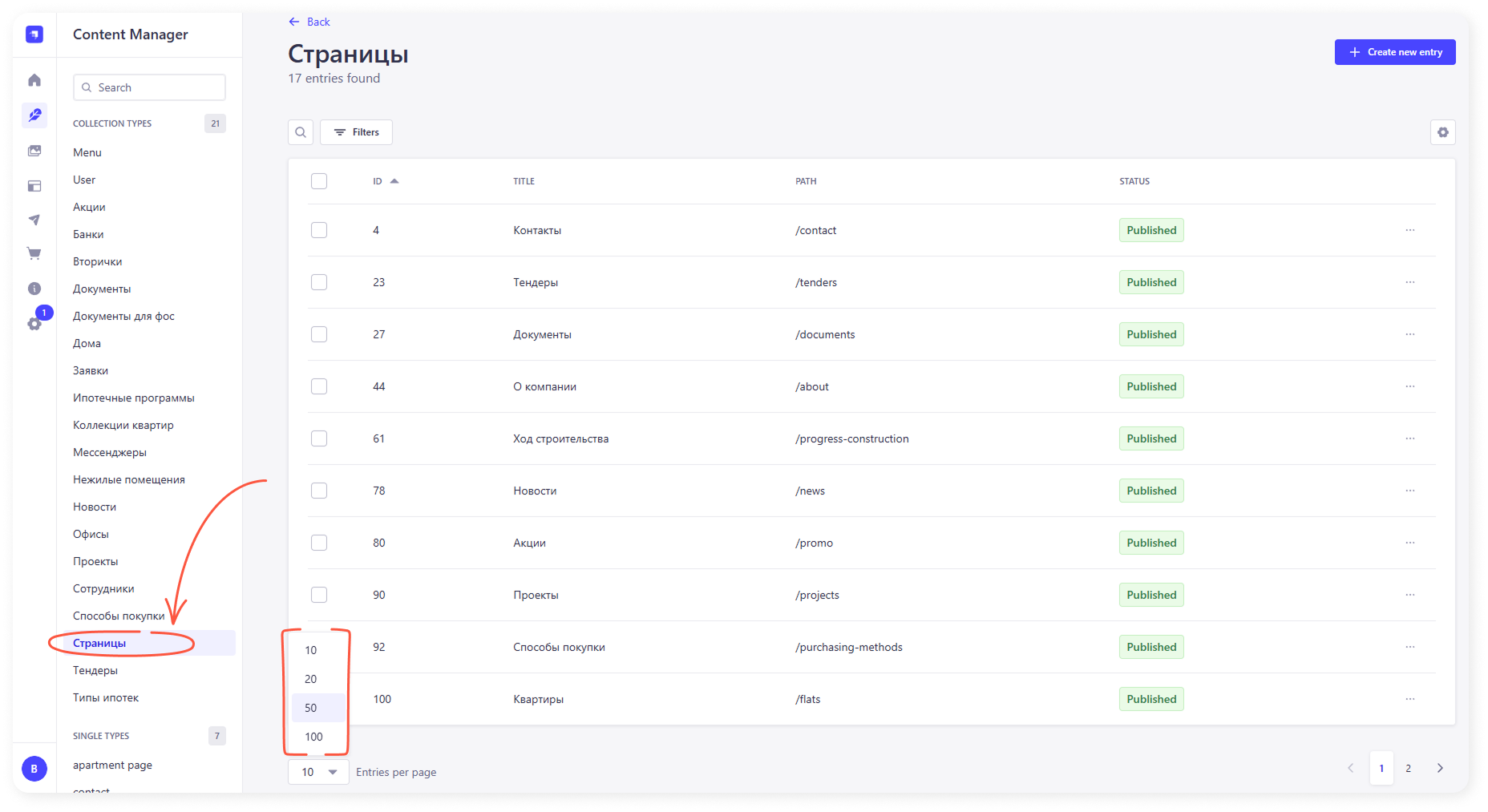Click the Back link
This screenshot has width=1488, height=812.
[309, 22]
